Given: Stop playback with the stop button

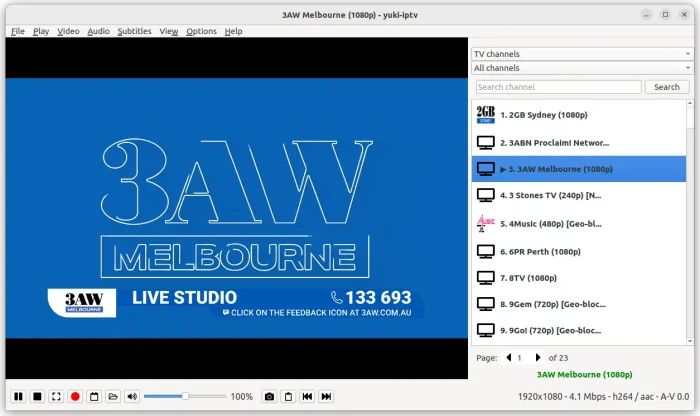Looking at the screenshot, I should point(37,397).
